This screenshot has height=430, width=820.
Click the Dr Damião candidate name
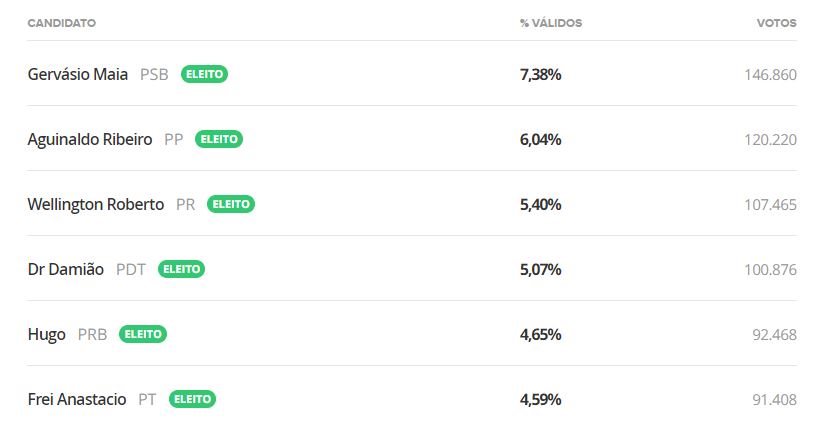pyautogui.click(x=66, y=269)
